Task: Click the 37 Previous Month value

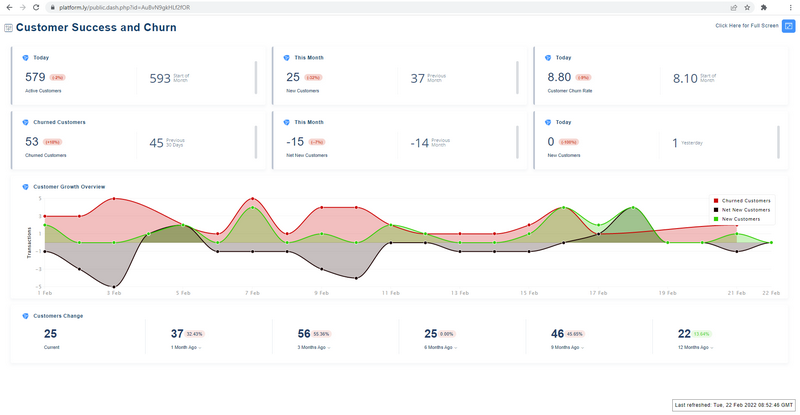Action: [417, 78]
